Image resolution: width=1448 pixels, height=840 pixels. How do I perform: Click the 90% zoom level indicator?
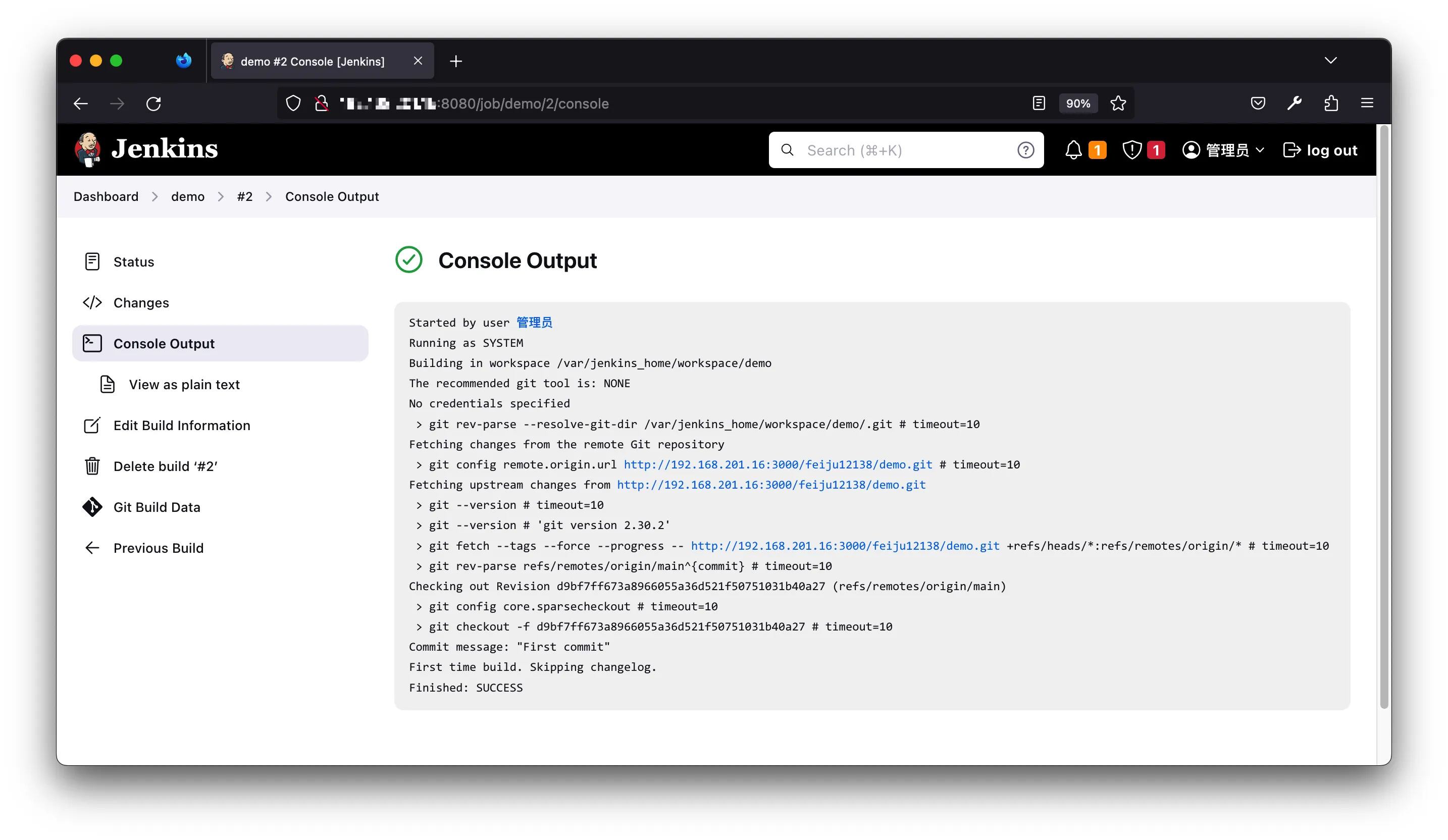tap(1077, 103)
